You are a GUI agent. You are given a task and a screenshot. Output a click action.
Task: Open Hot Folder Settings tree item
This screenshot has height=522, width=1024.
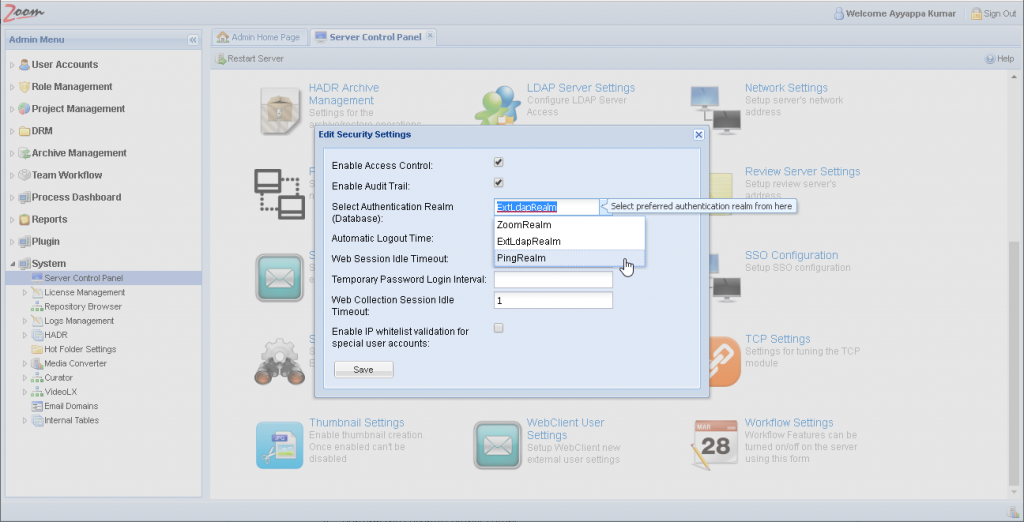(x=80, y=350)
